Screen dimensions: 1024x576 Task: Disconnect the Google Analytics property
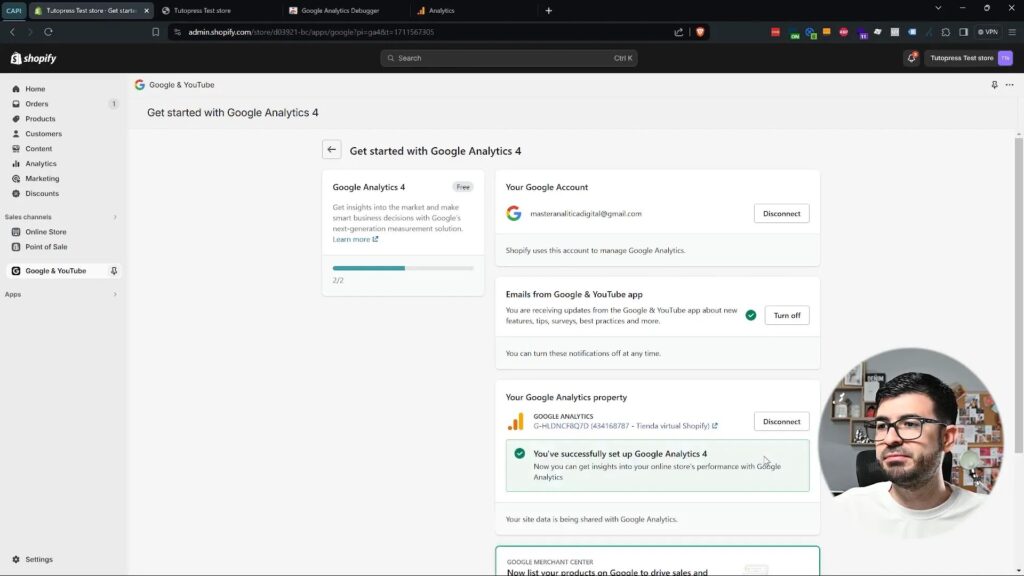tap(781, 421)
